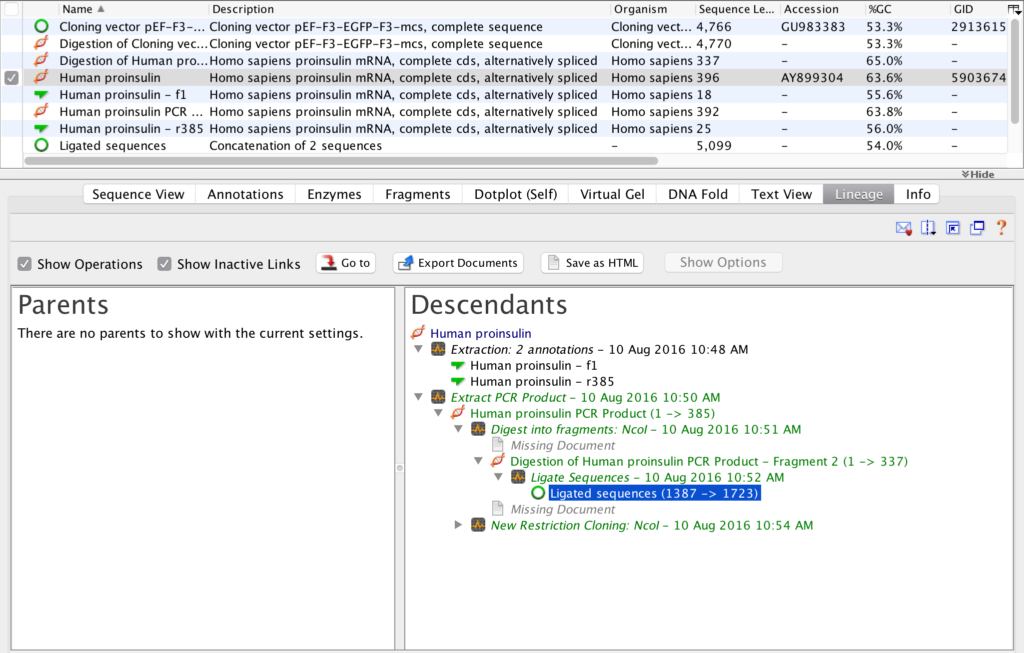The width and height of the screenshot is (1024, 653).
Task: Collapse the Ligate Sequences node
Action: (x=496, y=477)
